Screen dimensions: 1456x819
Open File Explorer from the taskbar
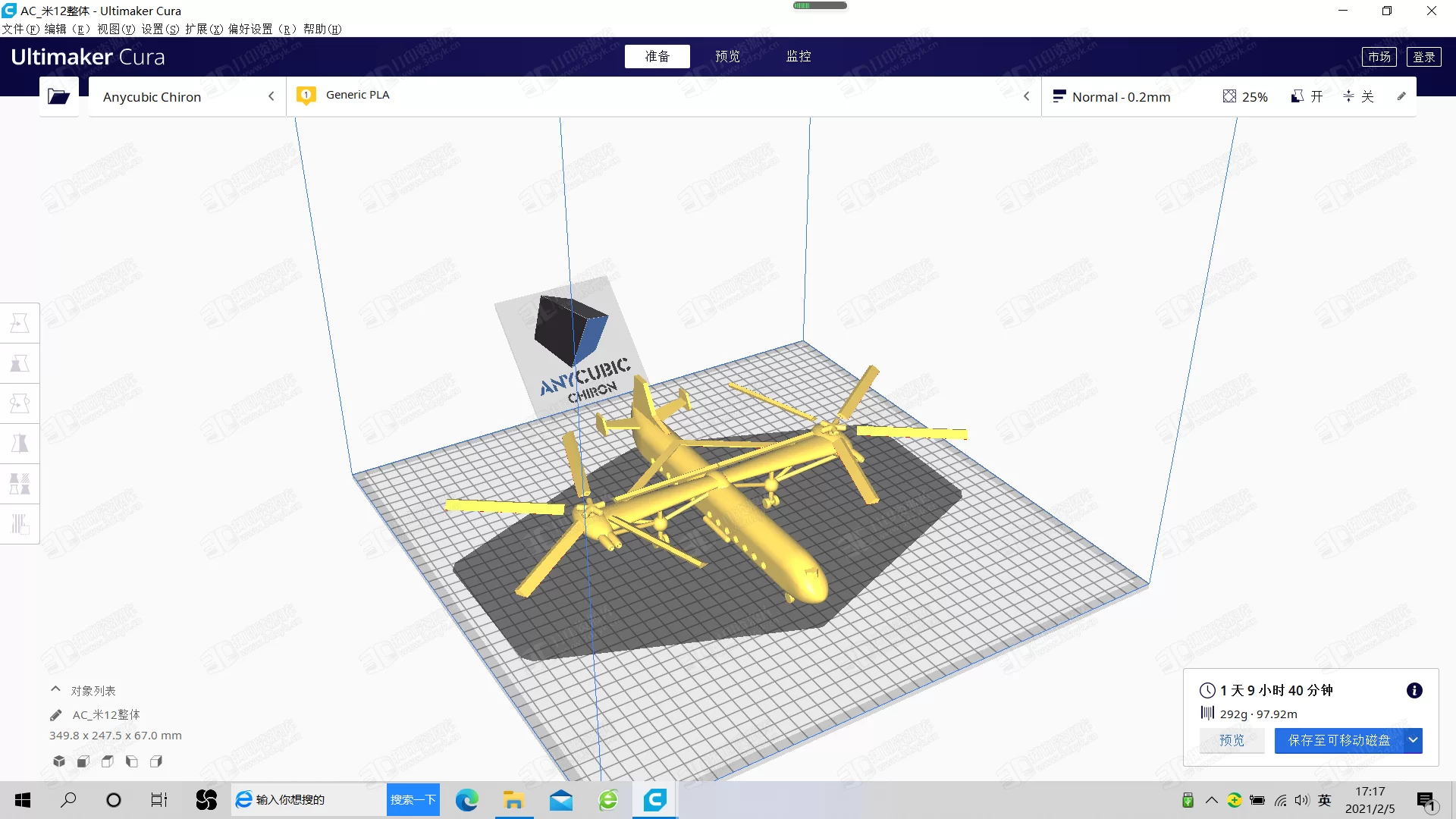tap(513, 800)
